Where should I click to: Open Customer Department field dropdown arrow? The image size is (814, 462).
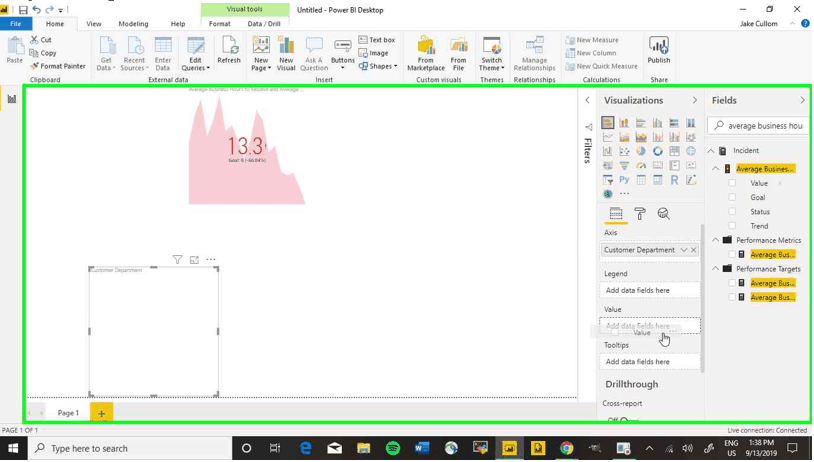pos(684,250)
